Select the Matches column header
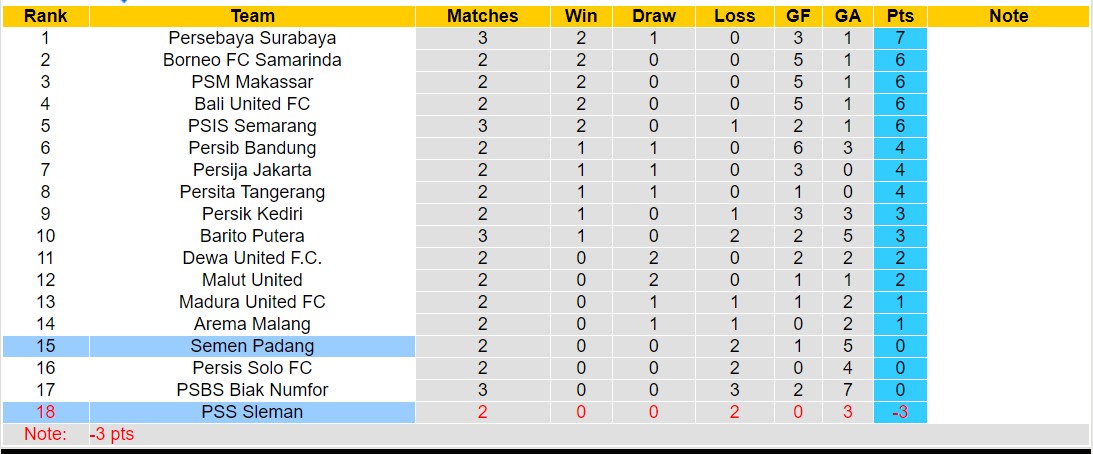Viewport: 1093px width, 454px height. click(482, 16)
